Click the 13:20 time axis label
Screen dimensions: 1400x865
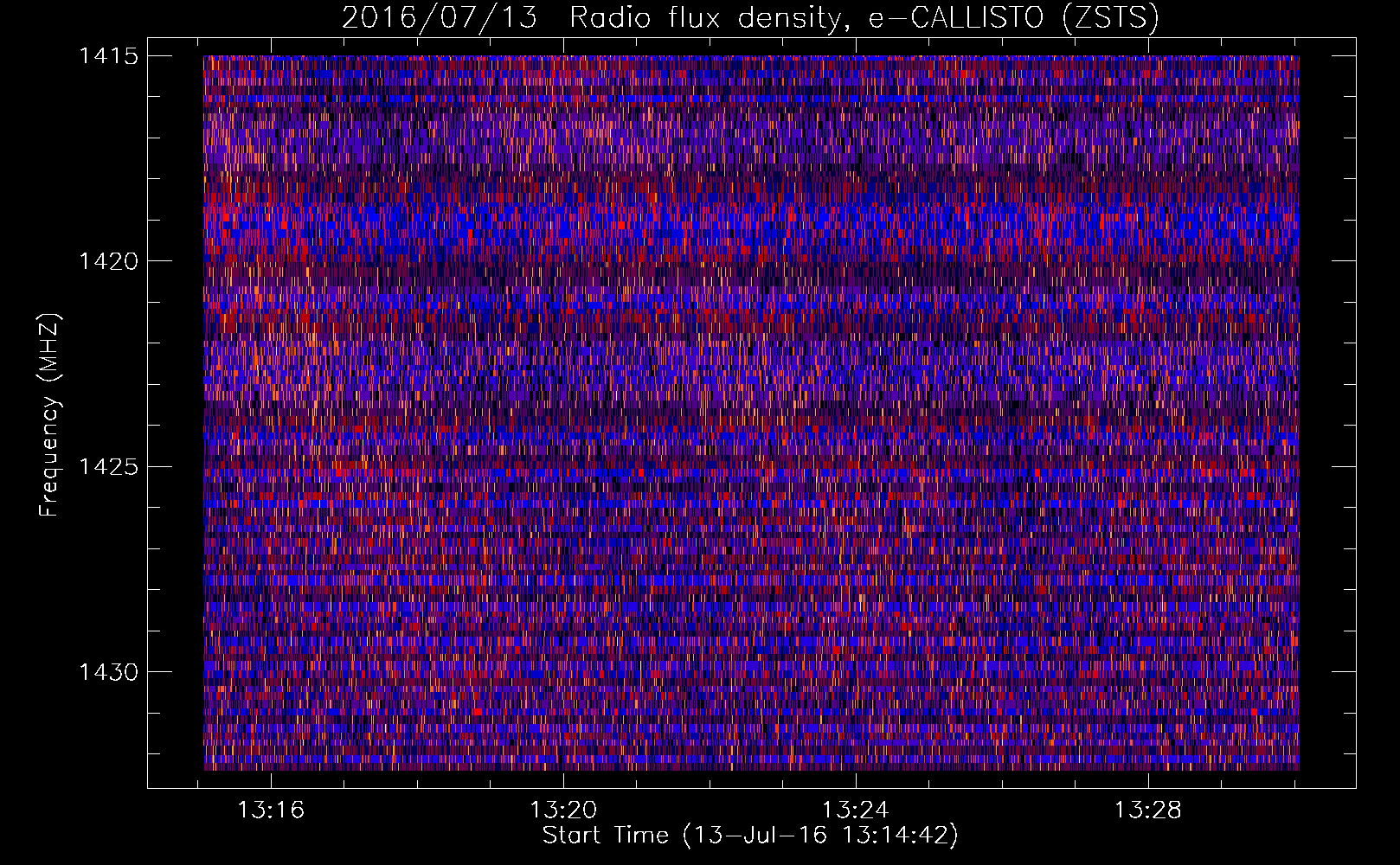pyautogui.click(x=563, y=811)
